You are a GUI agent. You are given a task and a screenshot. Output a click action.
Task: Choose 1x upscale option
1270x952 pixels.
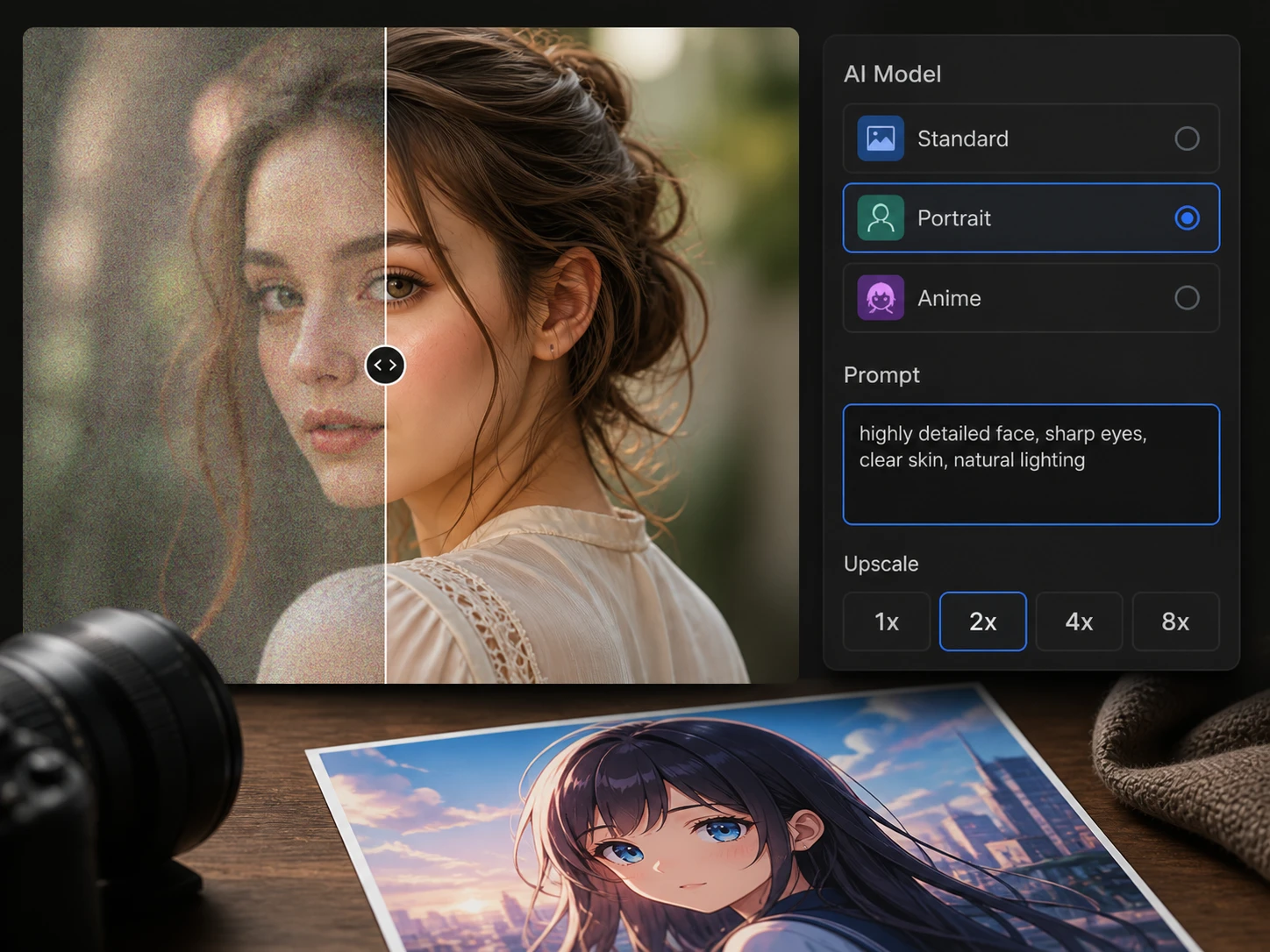coord(887,622)
